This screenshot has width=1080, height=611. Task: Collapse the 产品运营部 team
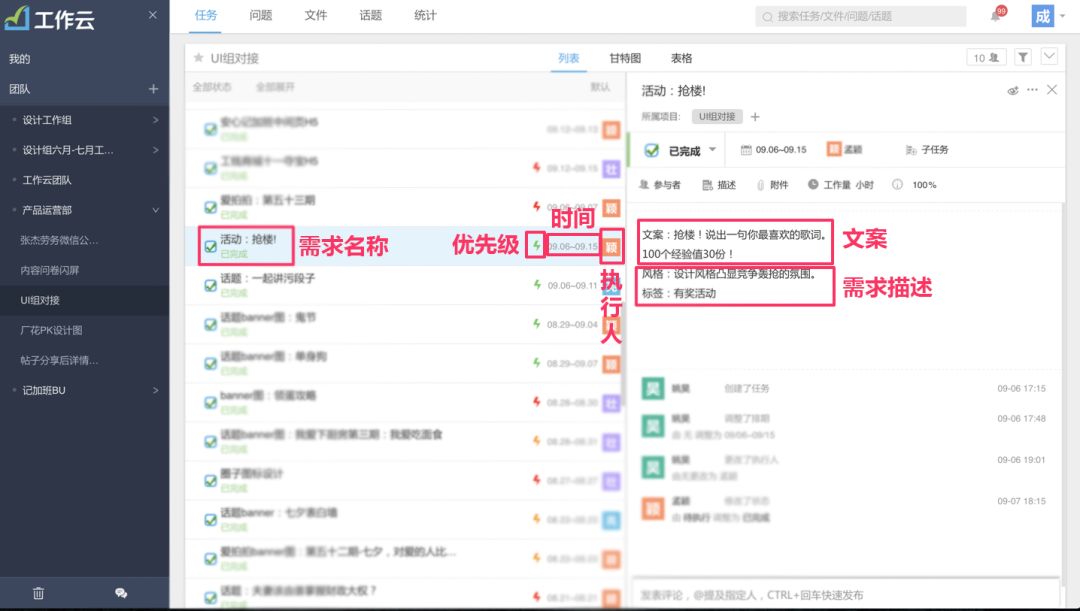[156, 210]
